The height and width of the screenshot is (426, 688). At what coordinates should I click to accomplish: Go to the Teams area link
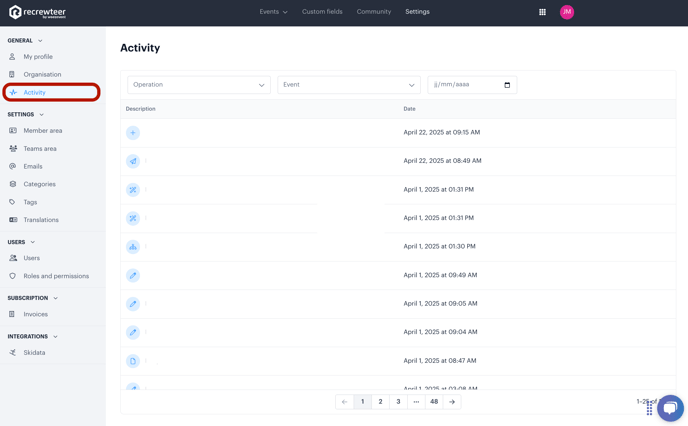(x=40, y=149)
